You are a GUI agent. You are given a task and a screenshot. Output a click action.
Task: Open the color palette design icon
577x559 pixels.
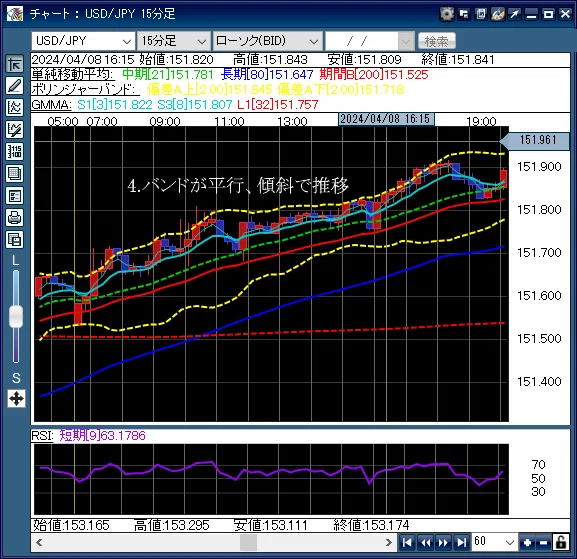point(498,14)
